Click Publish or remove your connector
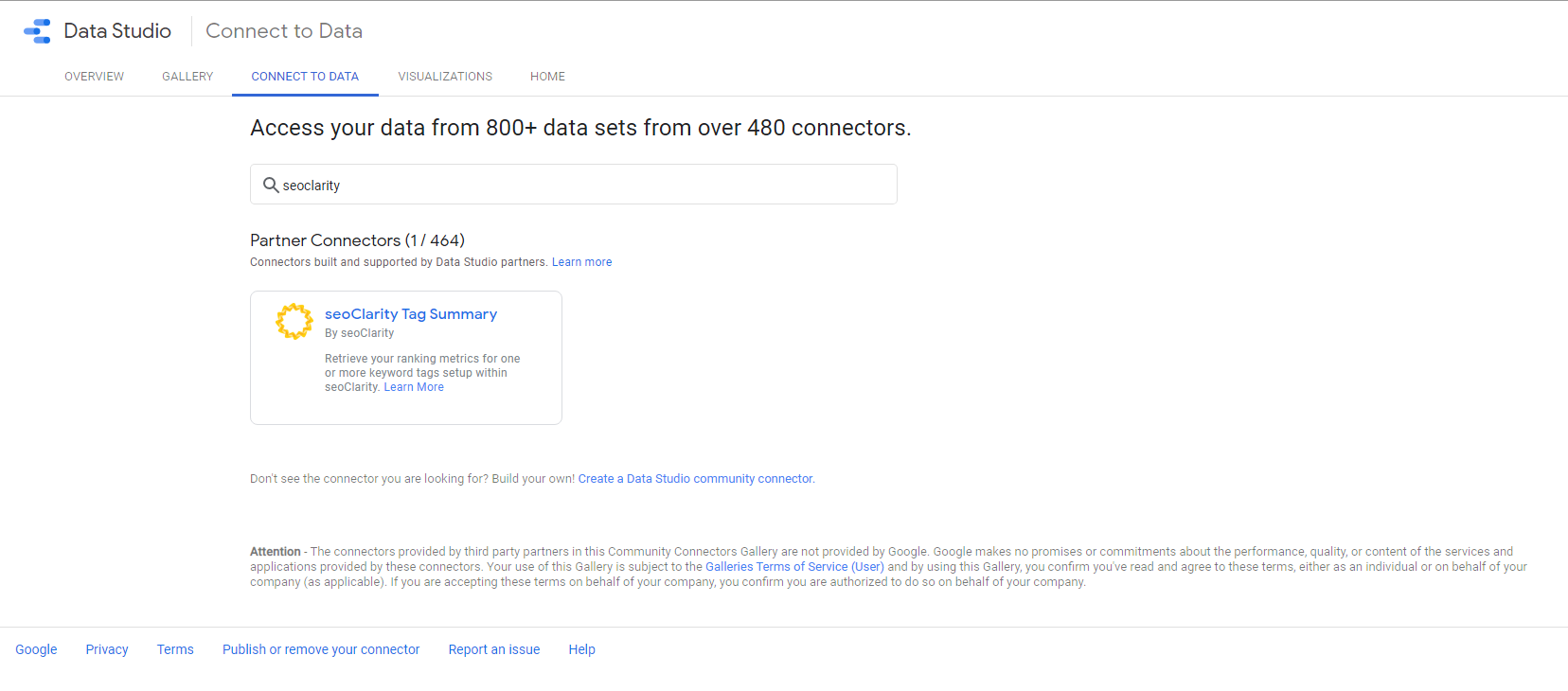 pyautogui.click(x=321, y=649)
